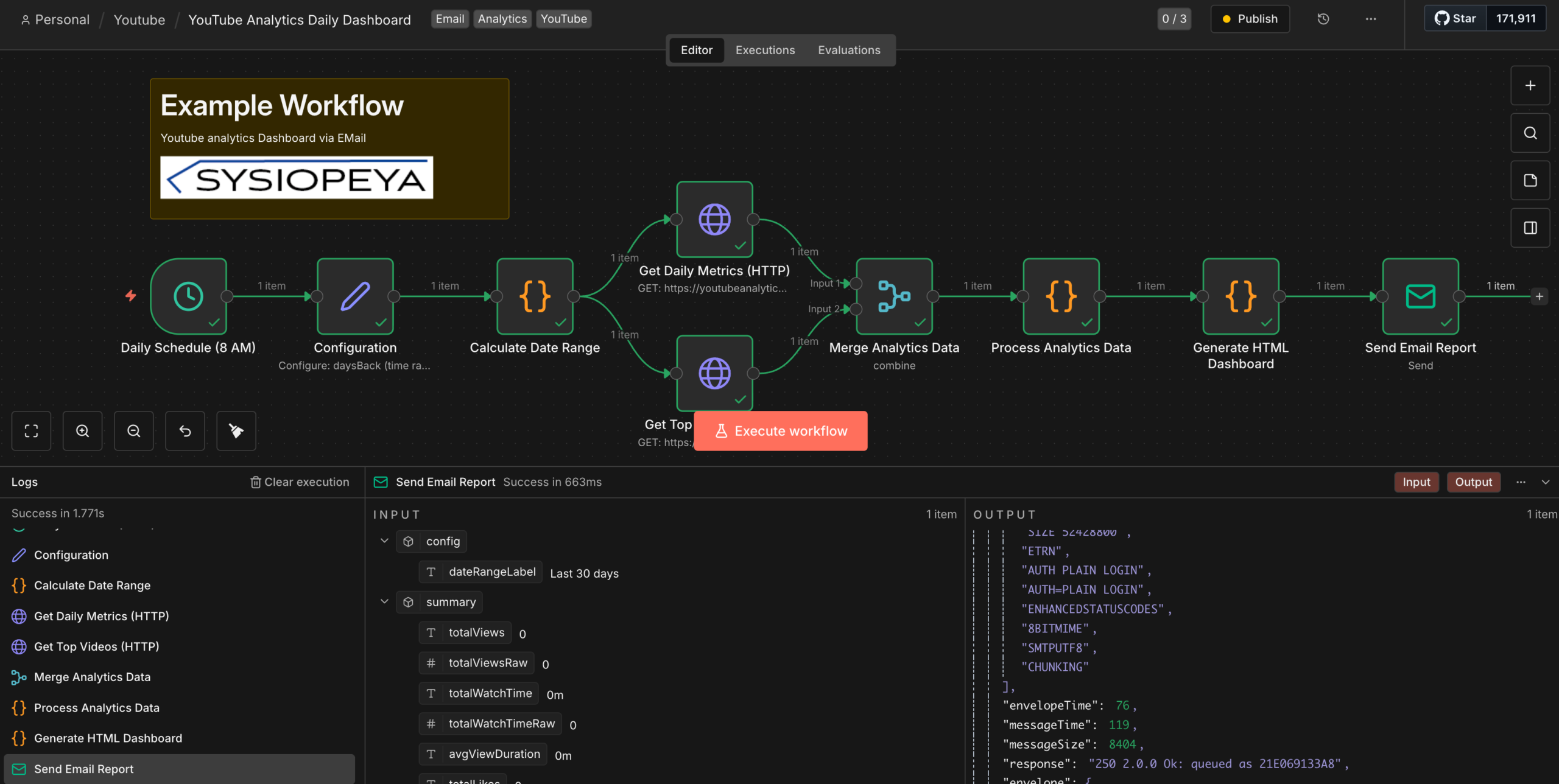
Task: Collapse the logs panel chevron
Action: (x=1545, y=482)
